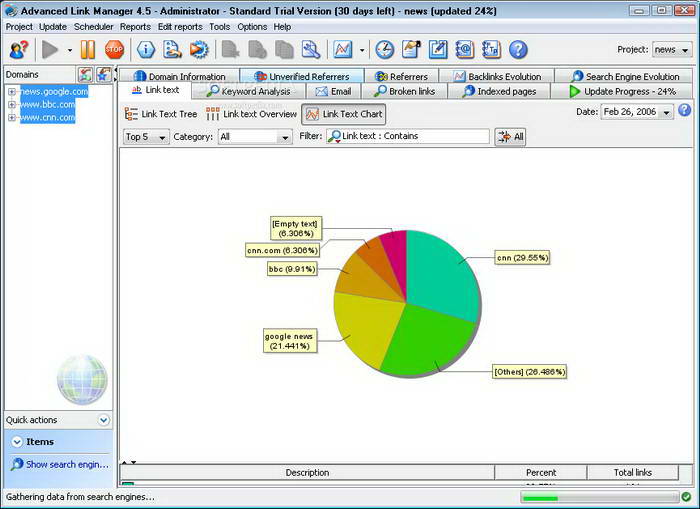
Task: Select the Link Text Chart view
Action: (x=344, y=114)
